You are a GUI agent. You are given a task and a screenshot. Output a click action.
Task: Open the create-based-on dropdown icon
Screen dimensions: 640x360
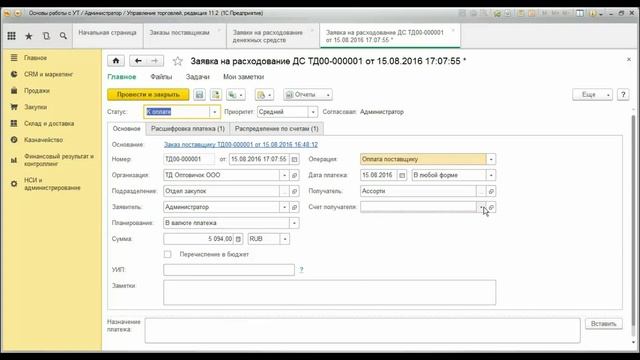pyautogui.click(x=236, y=95)
